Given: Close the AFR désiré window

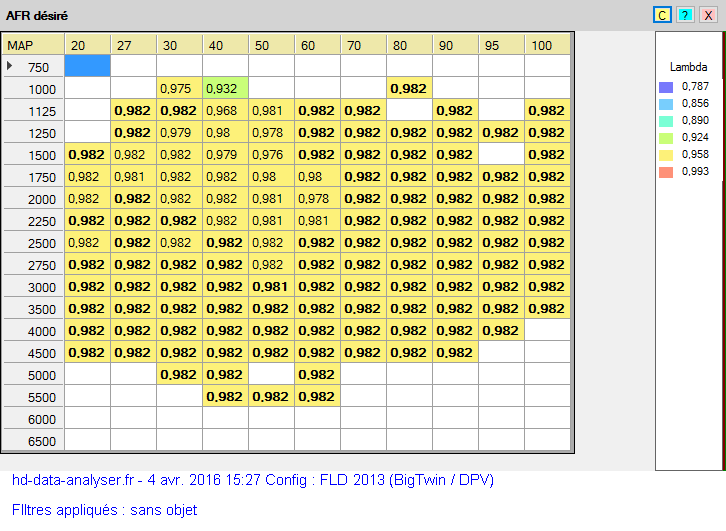Looking at the screenshot, I should click(708, 15).
